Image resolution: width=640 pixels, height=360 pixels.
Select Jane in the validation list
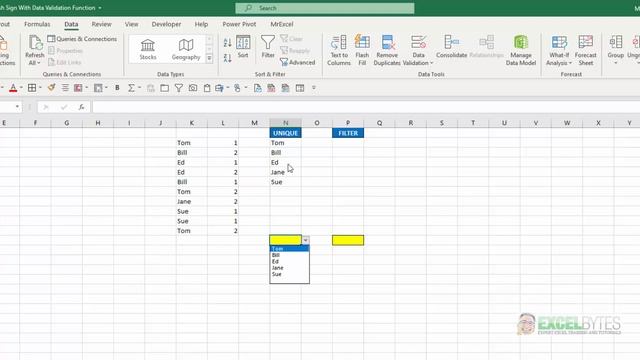(x=289, y=268)
